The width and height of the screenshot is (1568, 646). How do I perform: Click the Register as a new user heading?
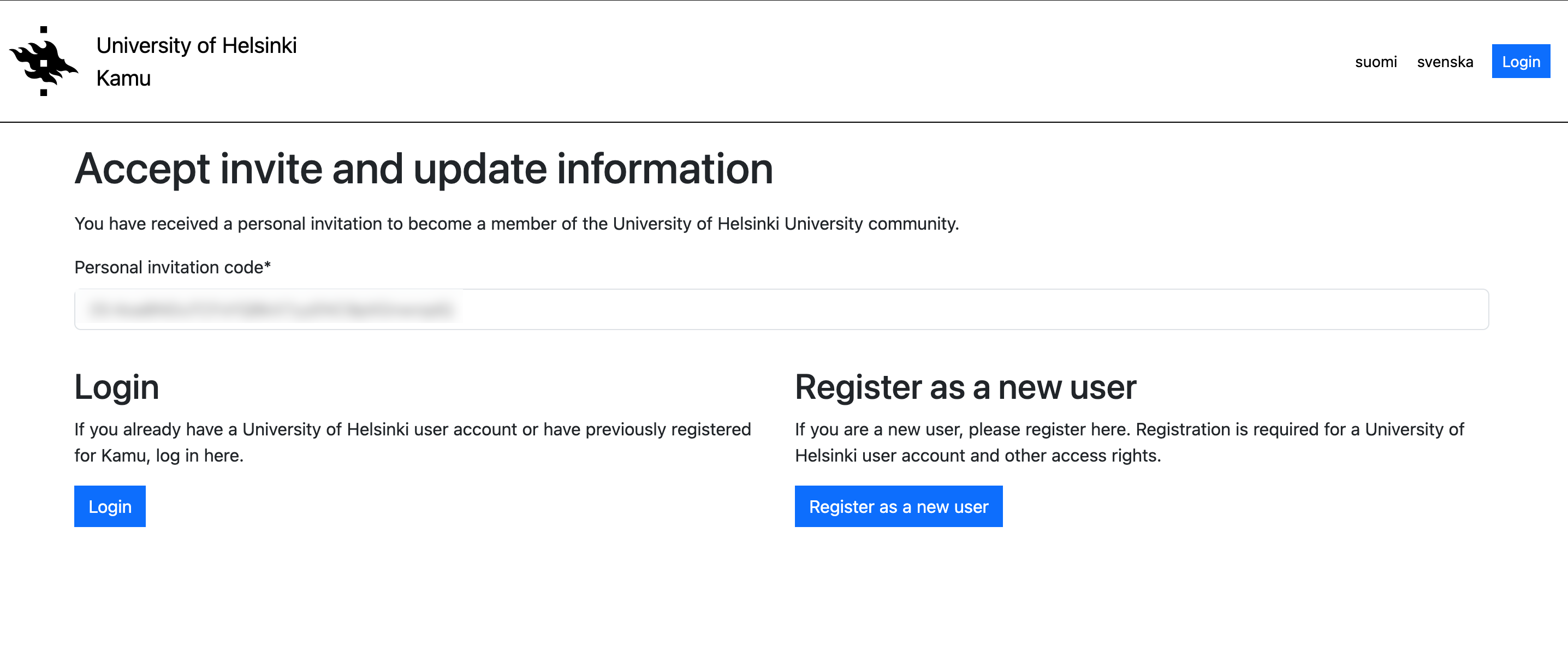point(965,387)
